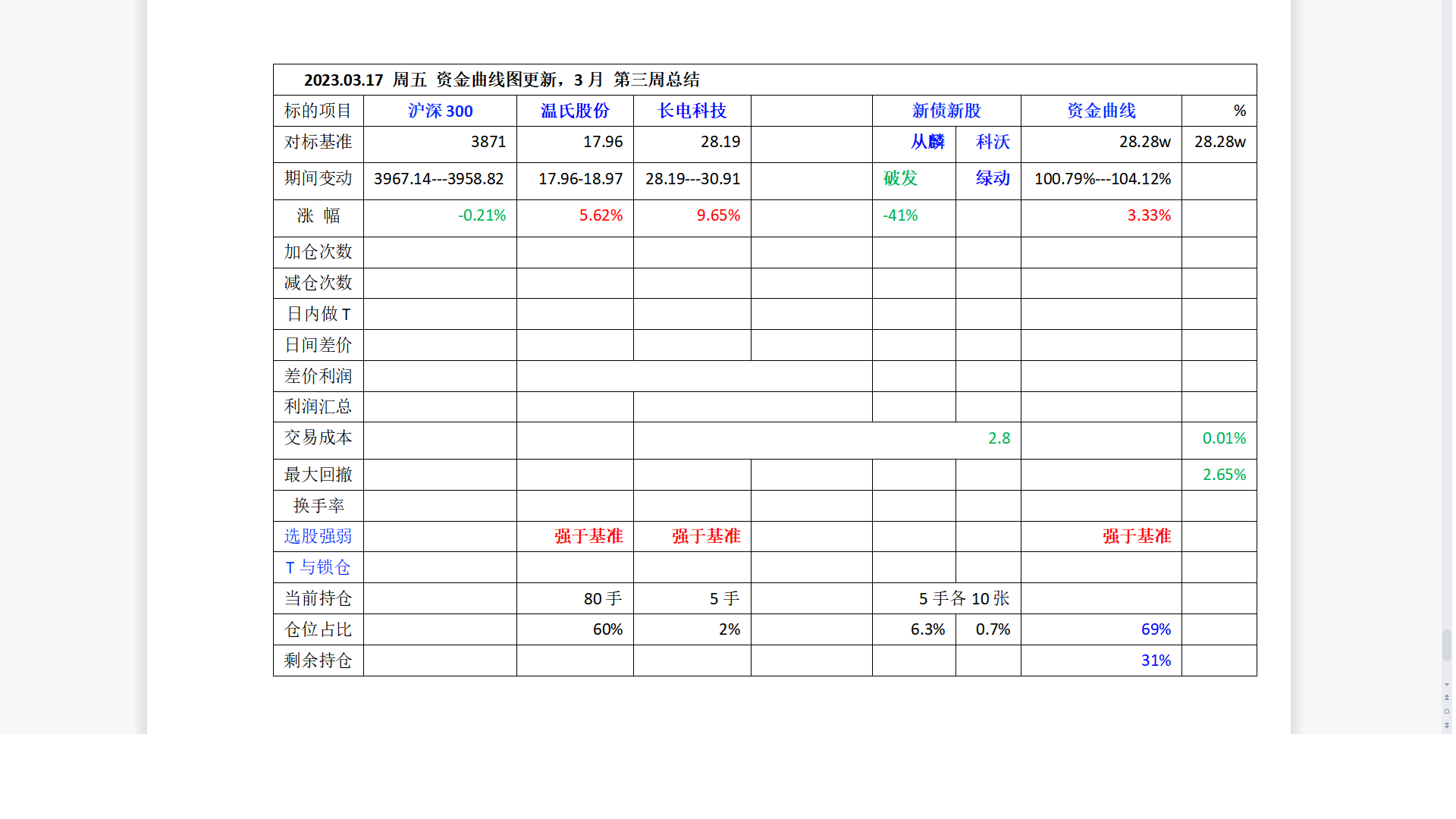Click the vertical scrollbar thumb
1456x819 pixels.
pyautogui.click(x=1447, y=645)
